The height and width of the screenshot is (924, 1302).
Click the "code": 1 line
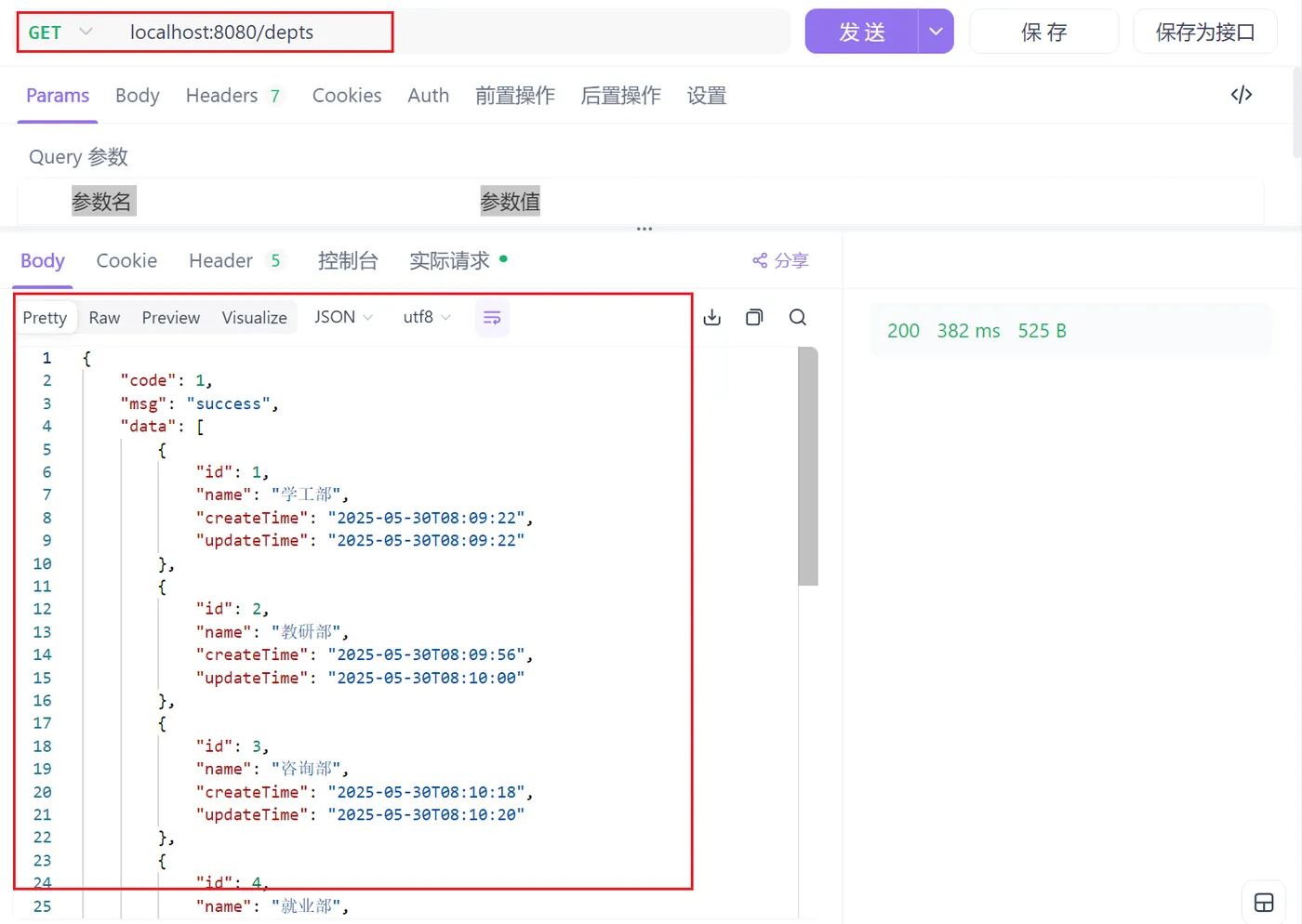point(166,380)
